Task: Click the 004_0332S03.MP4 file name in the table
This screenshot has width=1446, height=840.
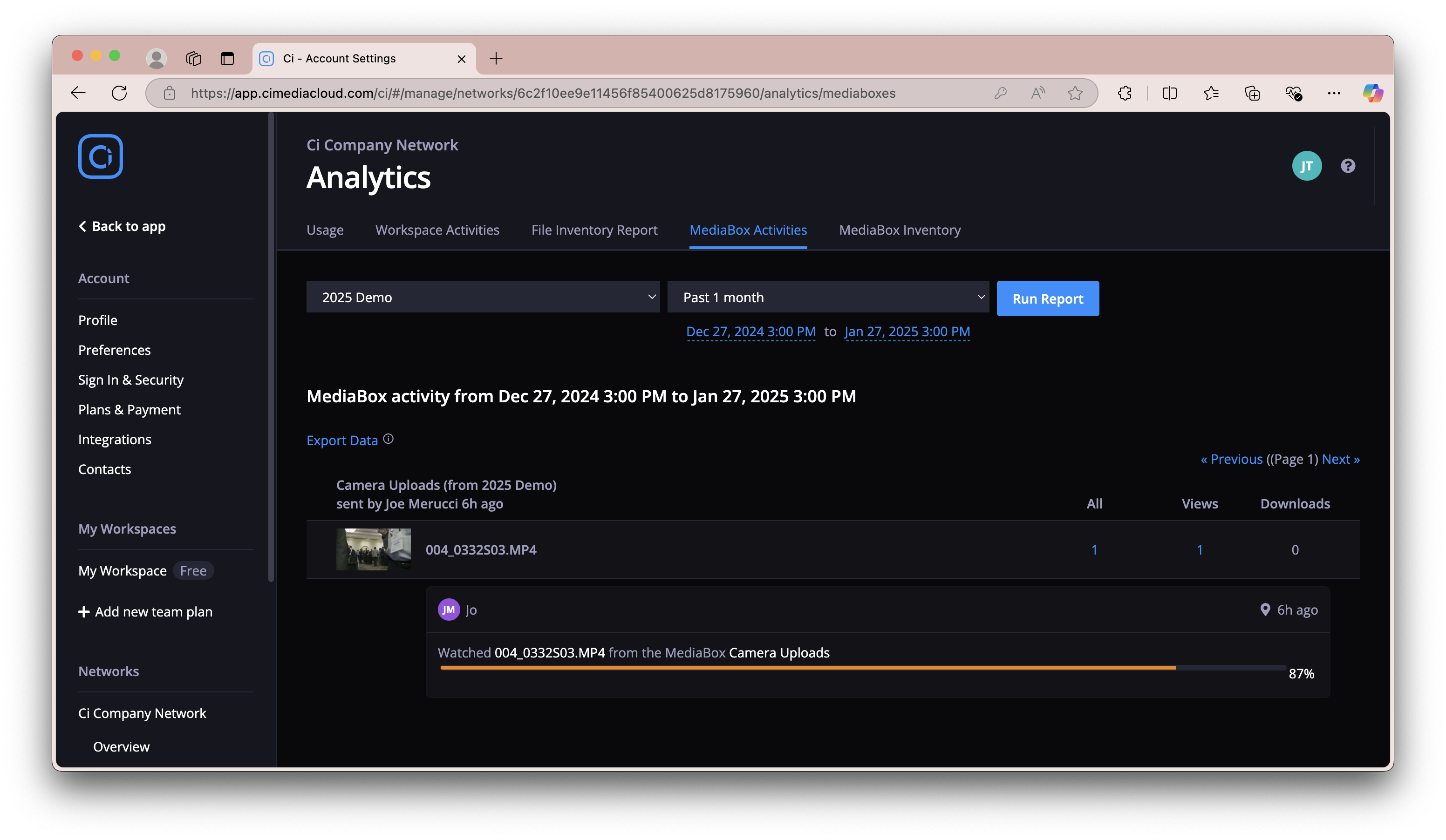Action: tap(481, 550)
